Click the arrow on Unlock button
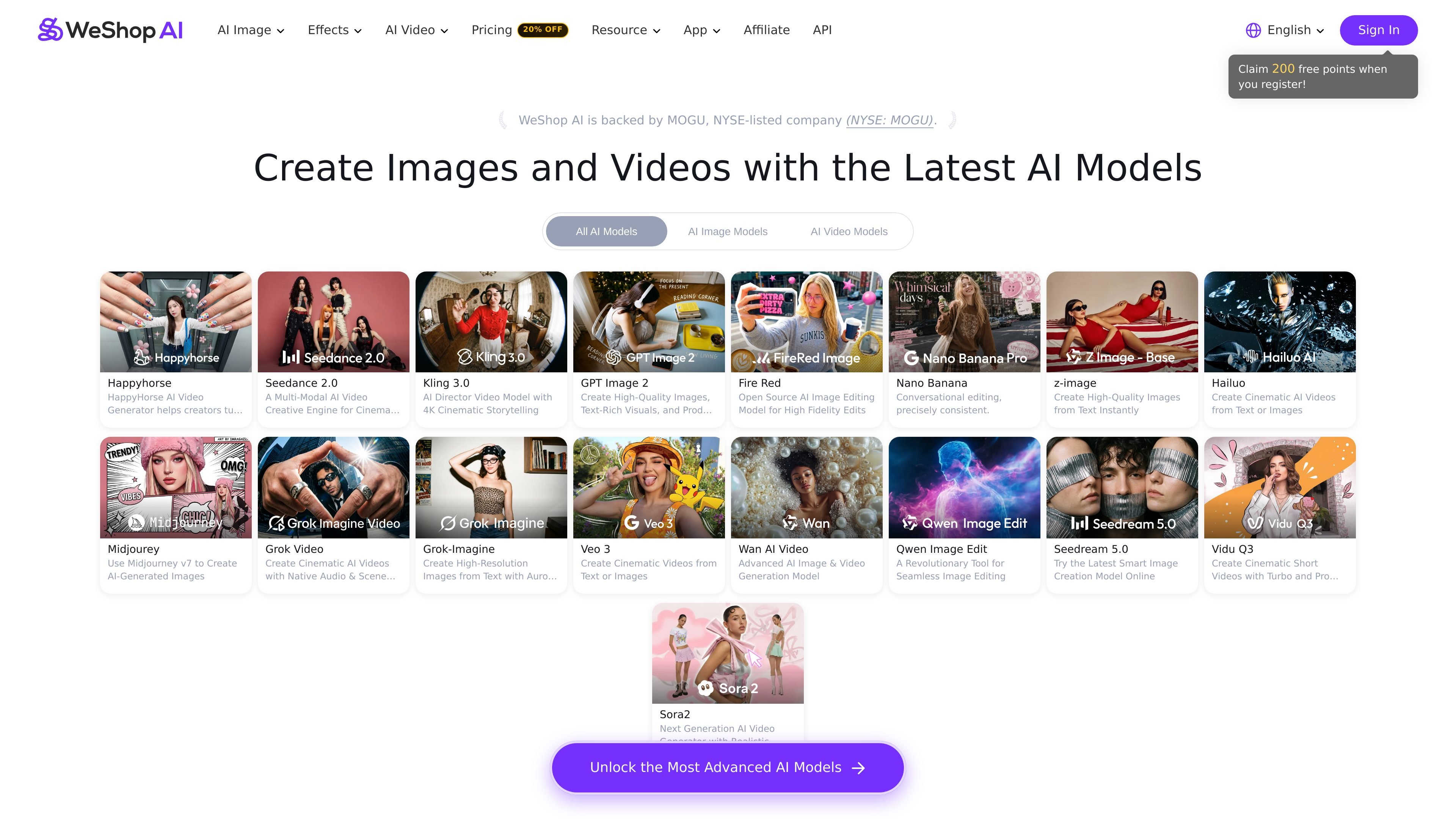The image size is (1456, 819). 858,767
